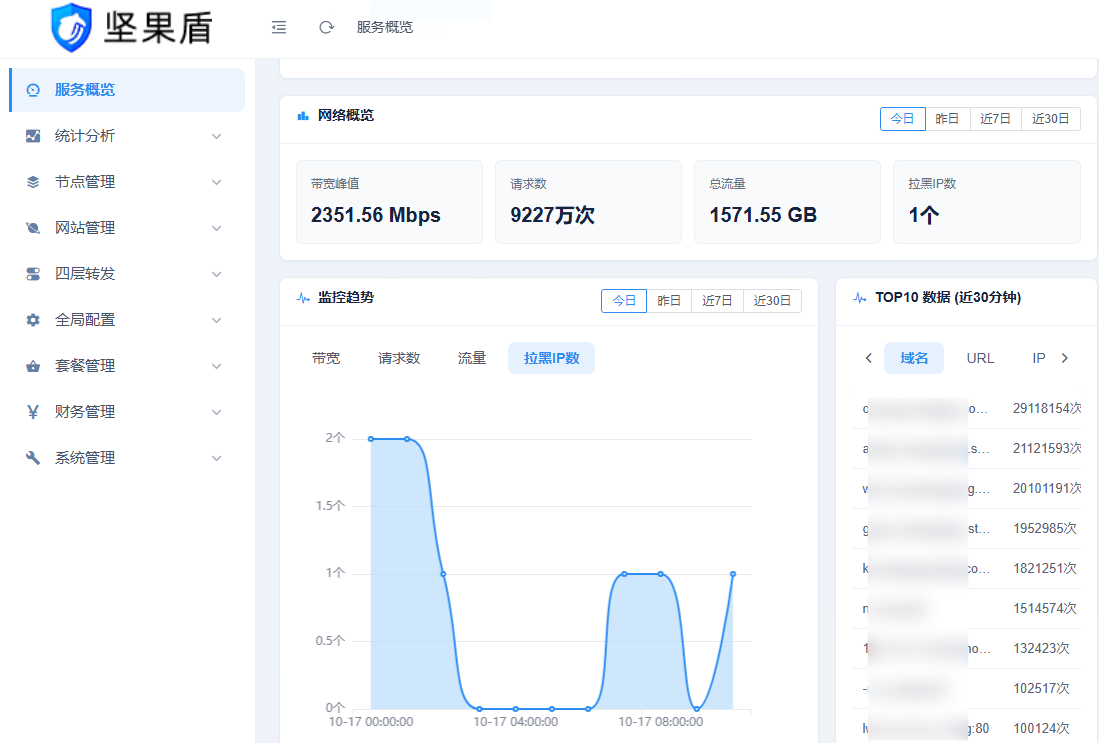
Task: Click the chart point at 10-17 00:00:00
Action: click(371, 439)
